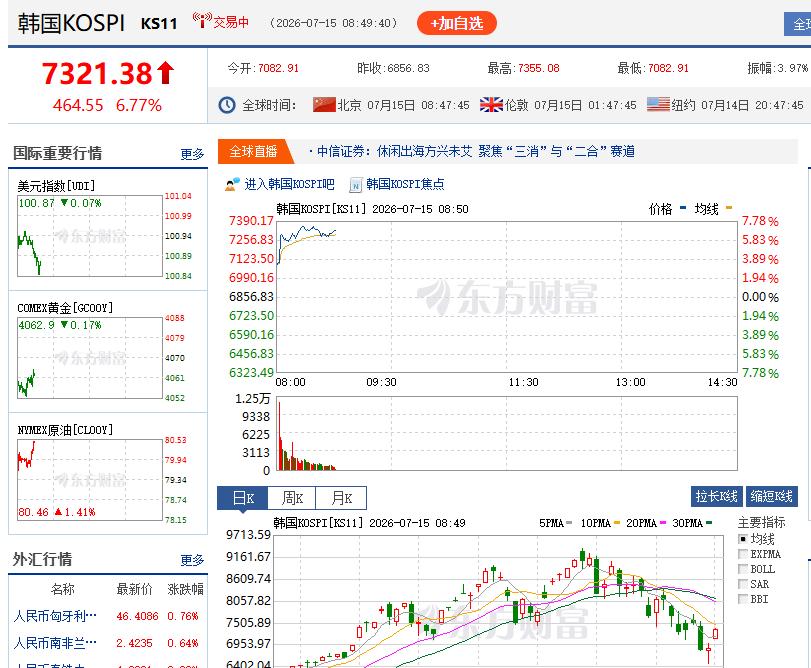
Task: Click the 昨收 6856.83 value
Action: 408,68
